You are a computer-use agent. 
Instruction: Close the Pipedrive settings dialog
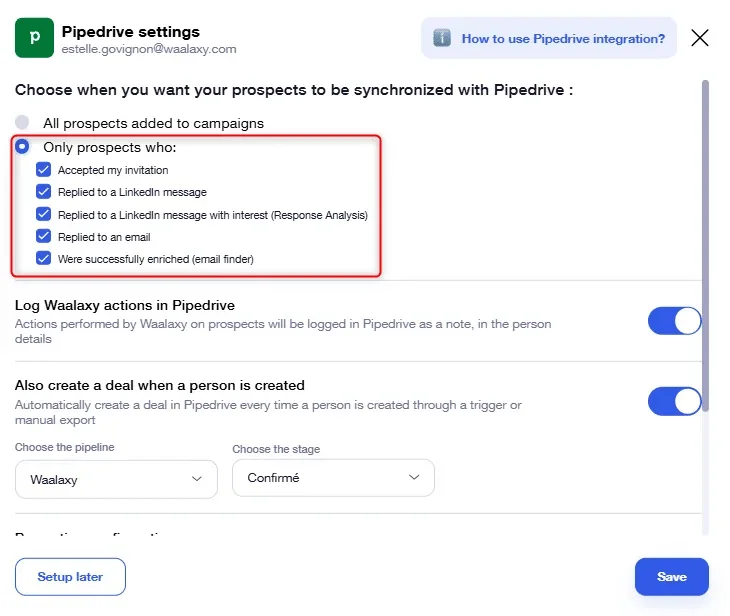[700, 38]
